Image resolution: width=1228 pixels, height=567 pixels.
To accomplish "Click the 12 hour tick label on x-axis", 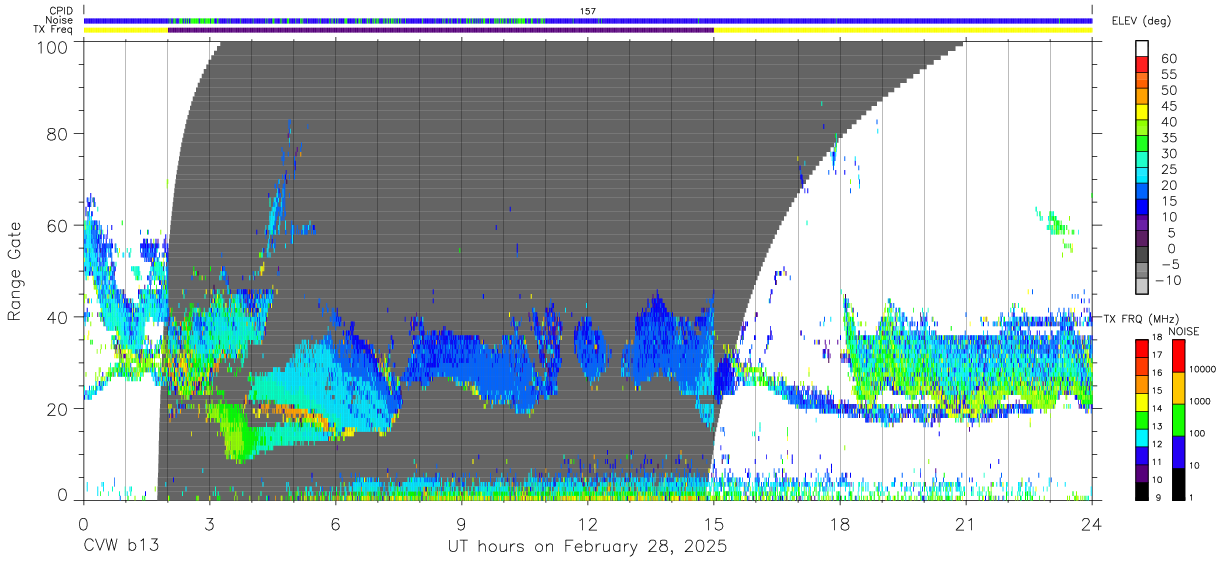I will (x=587, y=525).
